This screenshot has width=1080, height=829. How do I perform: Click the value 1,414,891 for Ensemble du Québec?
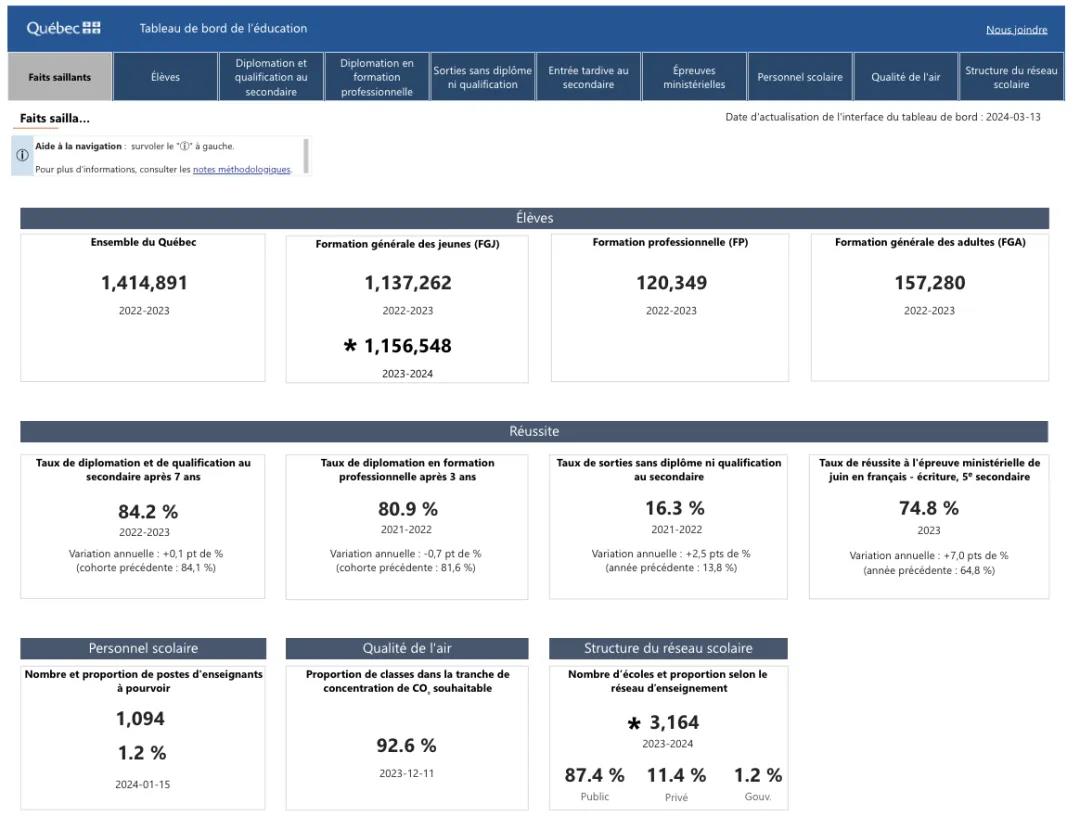(x=144, y=283)
